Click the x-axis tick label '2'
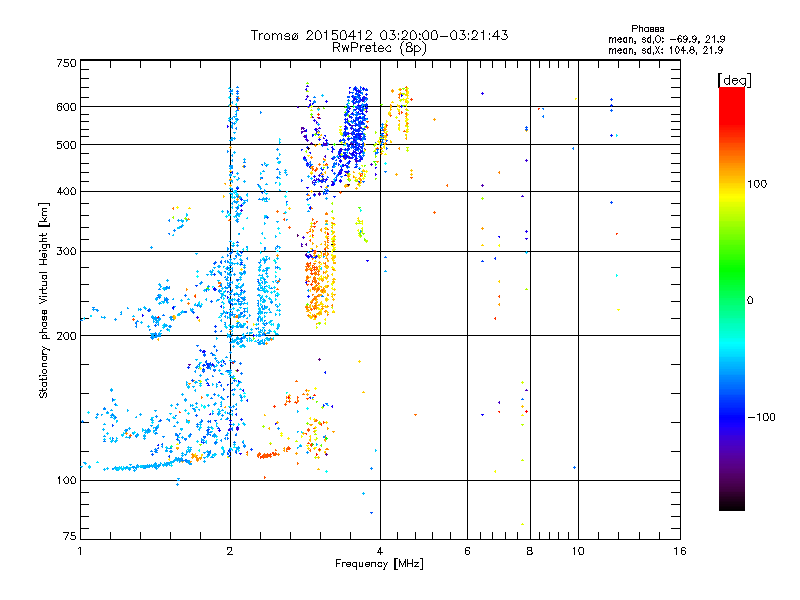800x600 pixels. [230, 551]
